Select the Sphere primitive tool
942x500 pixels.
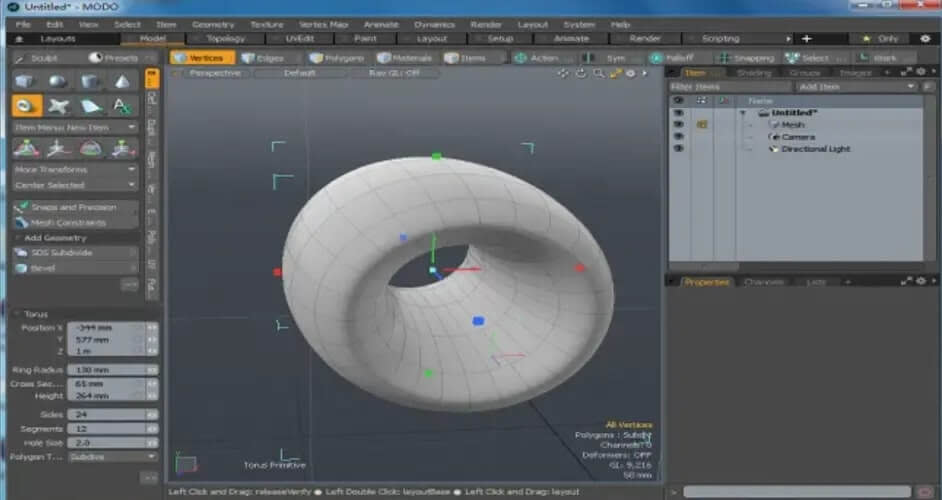point(58,81)
